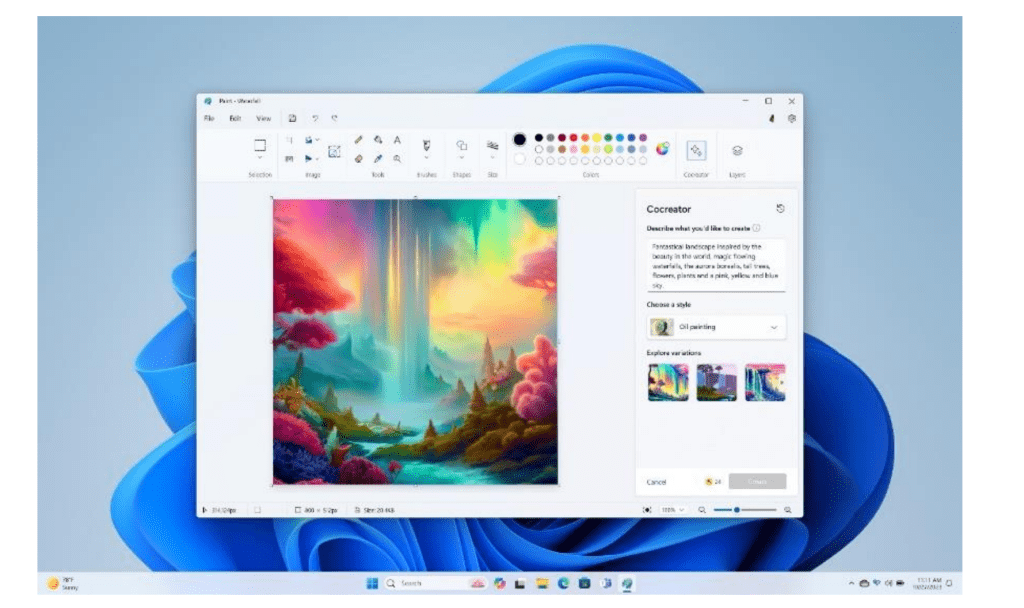Viewport: 1024px width, 608px height.
Task: Click the Cancel button in Cocreator
Action: [658, 481]
